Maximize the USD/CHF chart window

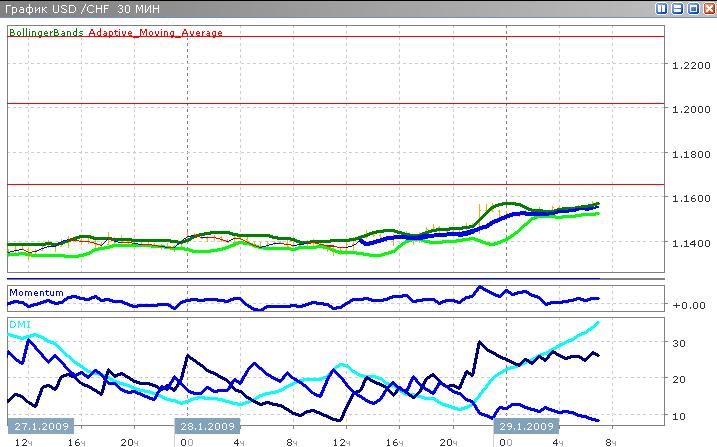tap(691, 8)
